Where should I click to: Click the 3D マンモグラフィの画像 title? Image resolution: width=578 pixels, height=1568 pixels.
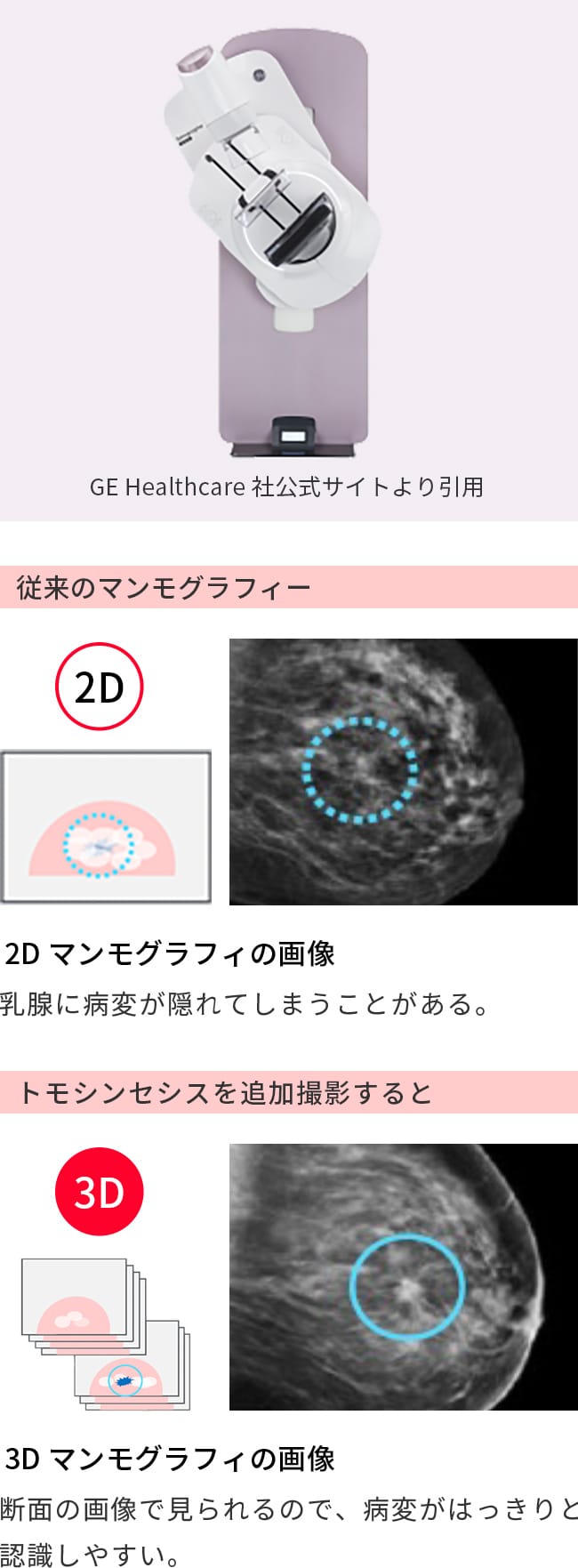(171, 1459)
